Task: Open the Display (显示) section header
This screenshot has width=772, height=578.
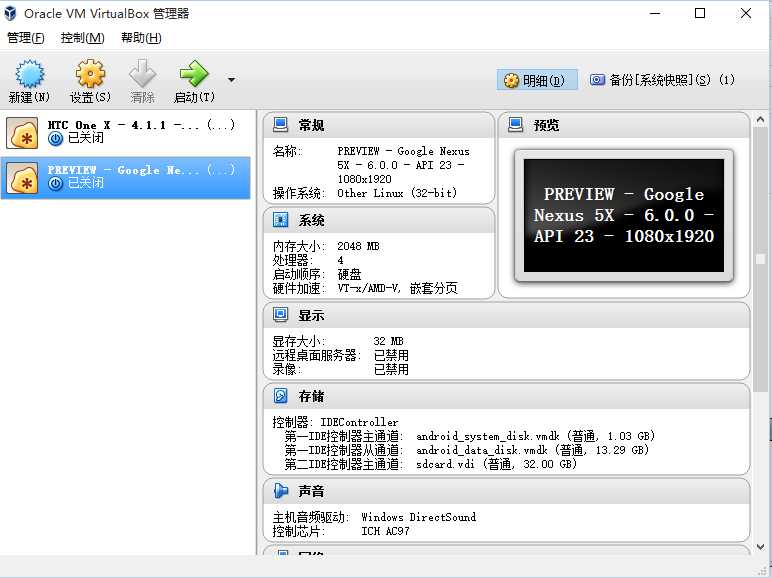Action: point(507,315)
